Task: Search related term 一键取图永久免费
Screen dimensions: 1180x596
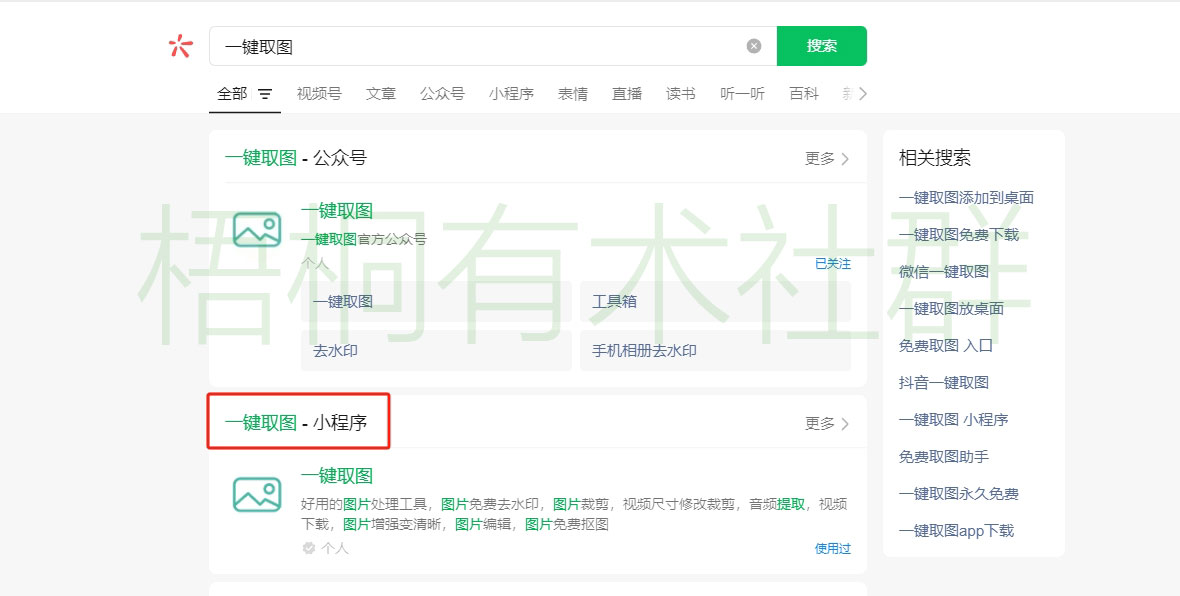Action: tap(959, 494)
